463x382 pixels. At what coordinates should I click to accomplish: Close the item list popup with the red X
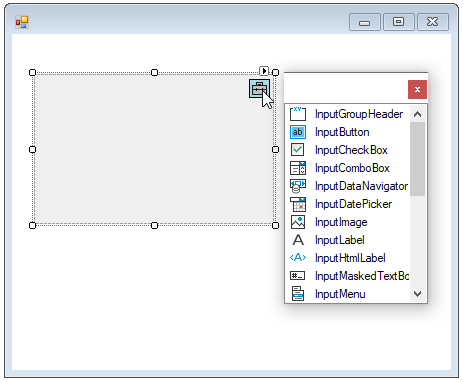click(x=417, y=89)
